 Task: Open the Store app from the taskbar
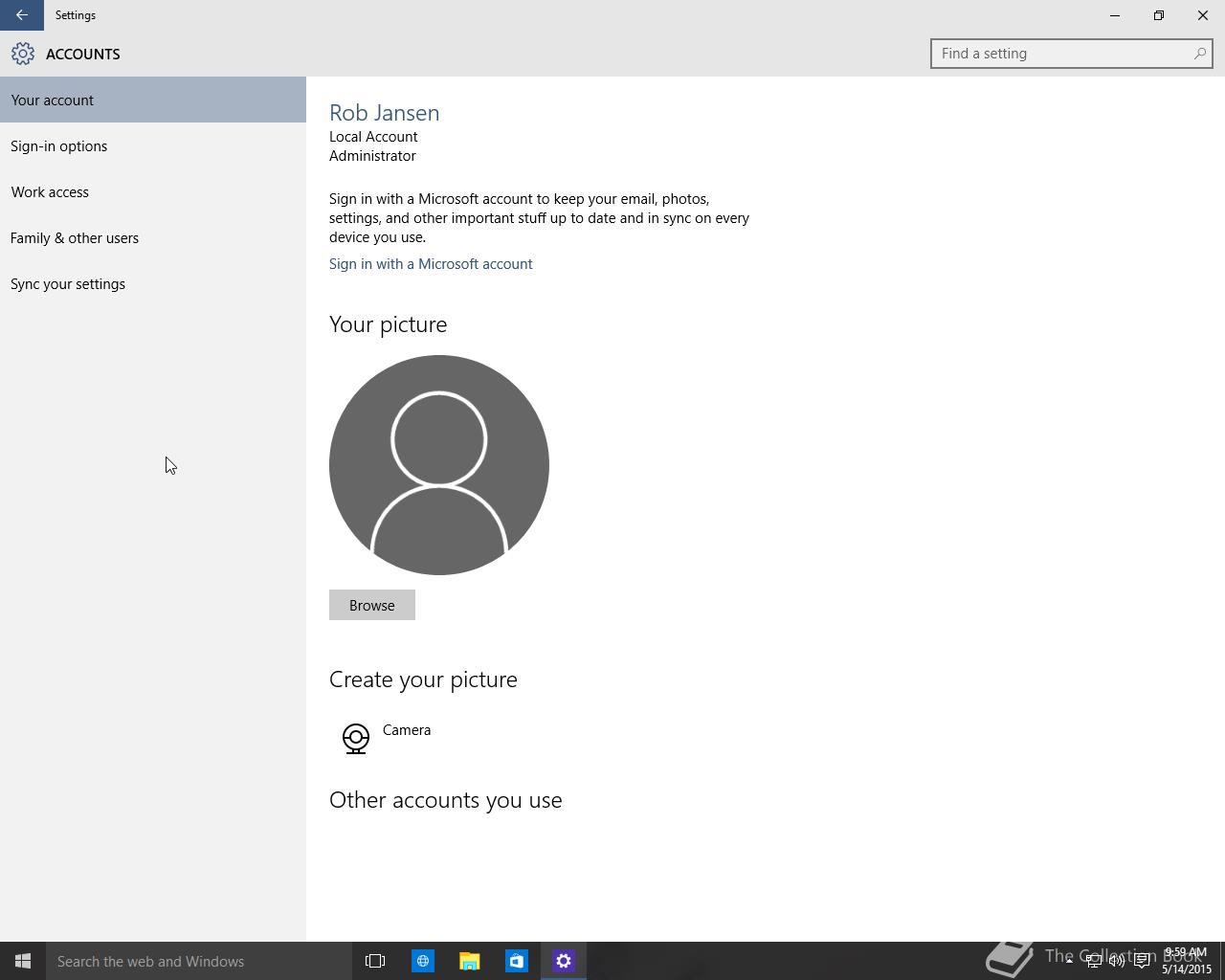click(x=516, y=961)
